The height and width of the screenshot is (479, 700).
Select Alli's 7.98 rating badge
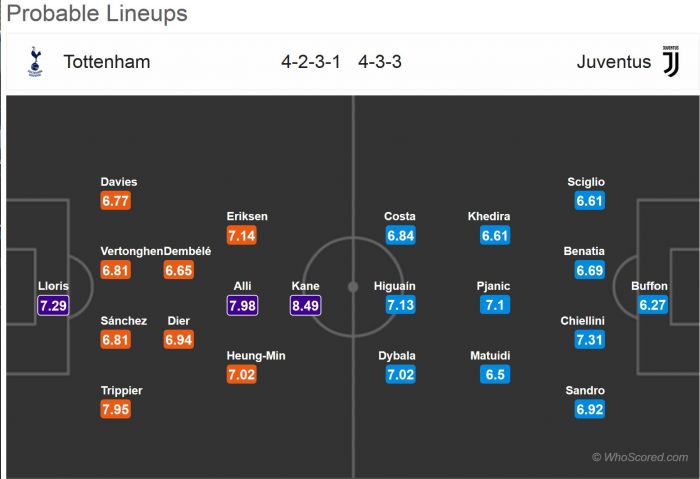click(x=243, y=305)
